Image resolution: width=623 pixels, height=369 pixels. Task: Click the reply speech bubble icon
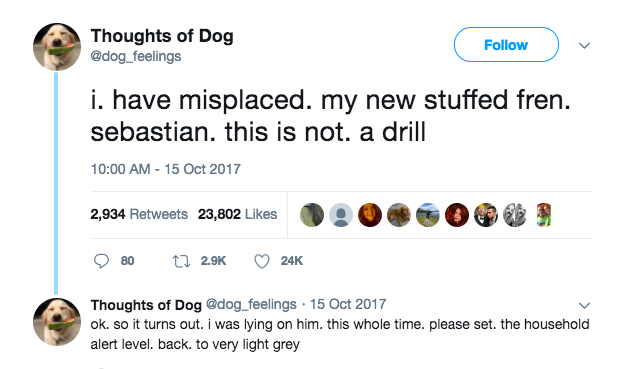point(101,261)
